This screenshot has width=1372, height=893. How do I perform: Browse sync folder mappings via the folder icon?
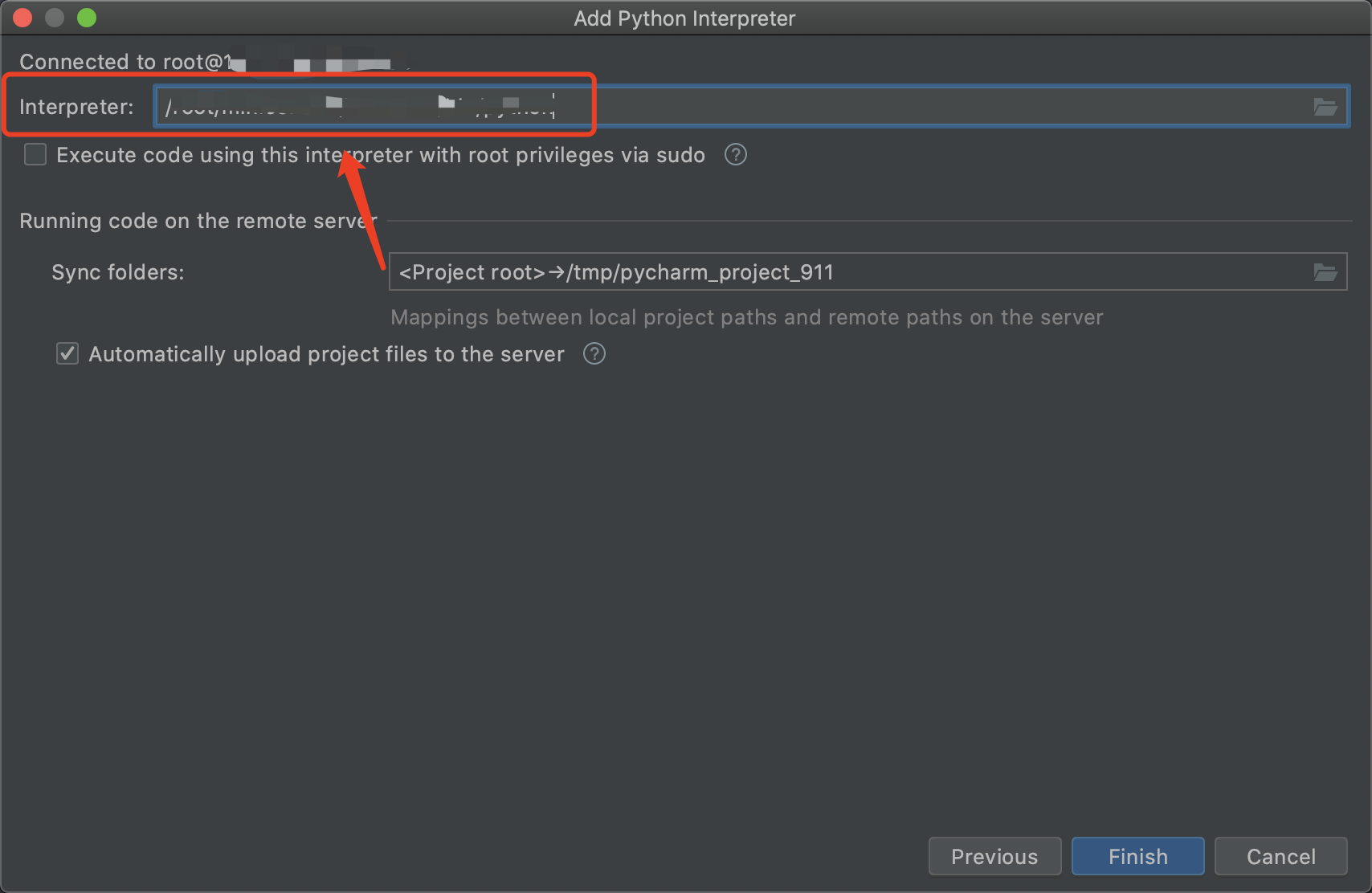point(1325,271)
